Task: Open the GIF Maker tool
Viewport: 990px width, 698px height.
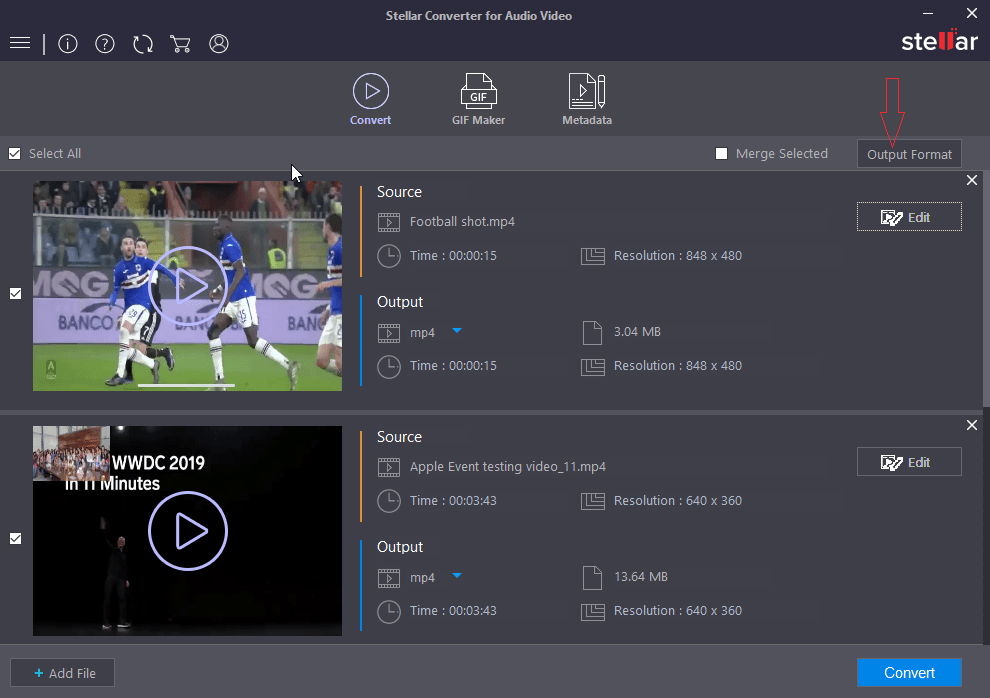Action: tap(479, 99)
